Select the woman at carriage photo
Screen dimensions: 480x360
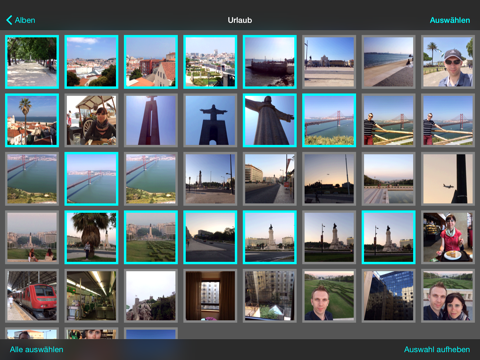(91, 120)
